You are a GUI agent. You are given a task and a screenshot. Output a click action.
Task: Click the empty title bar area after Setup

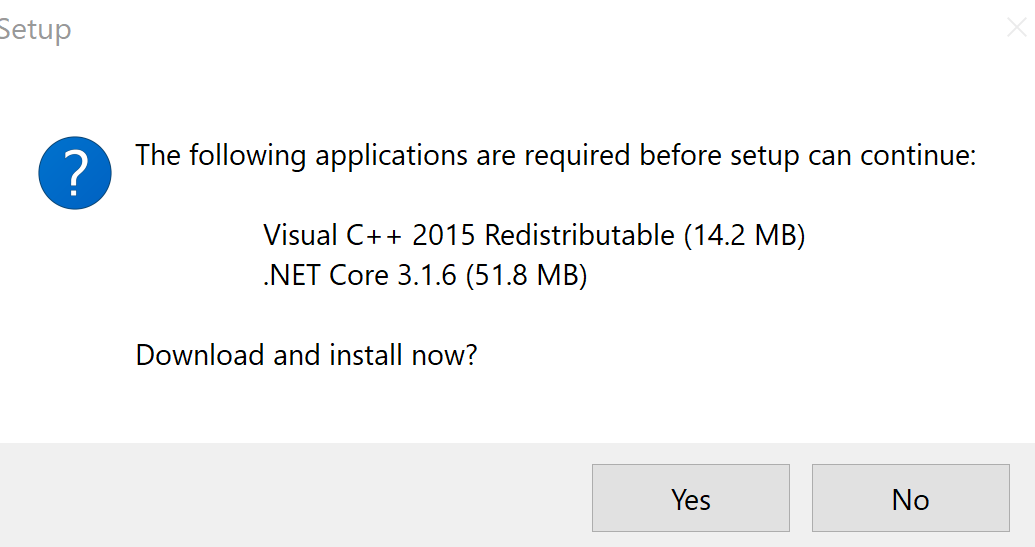528,29
